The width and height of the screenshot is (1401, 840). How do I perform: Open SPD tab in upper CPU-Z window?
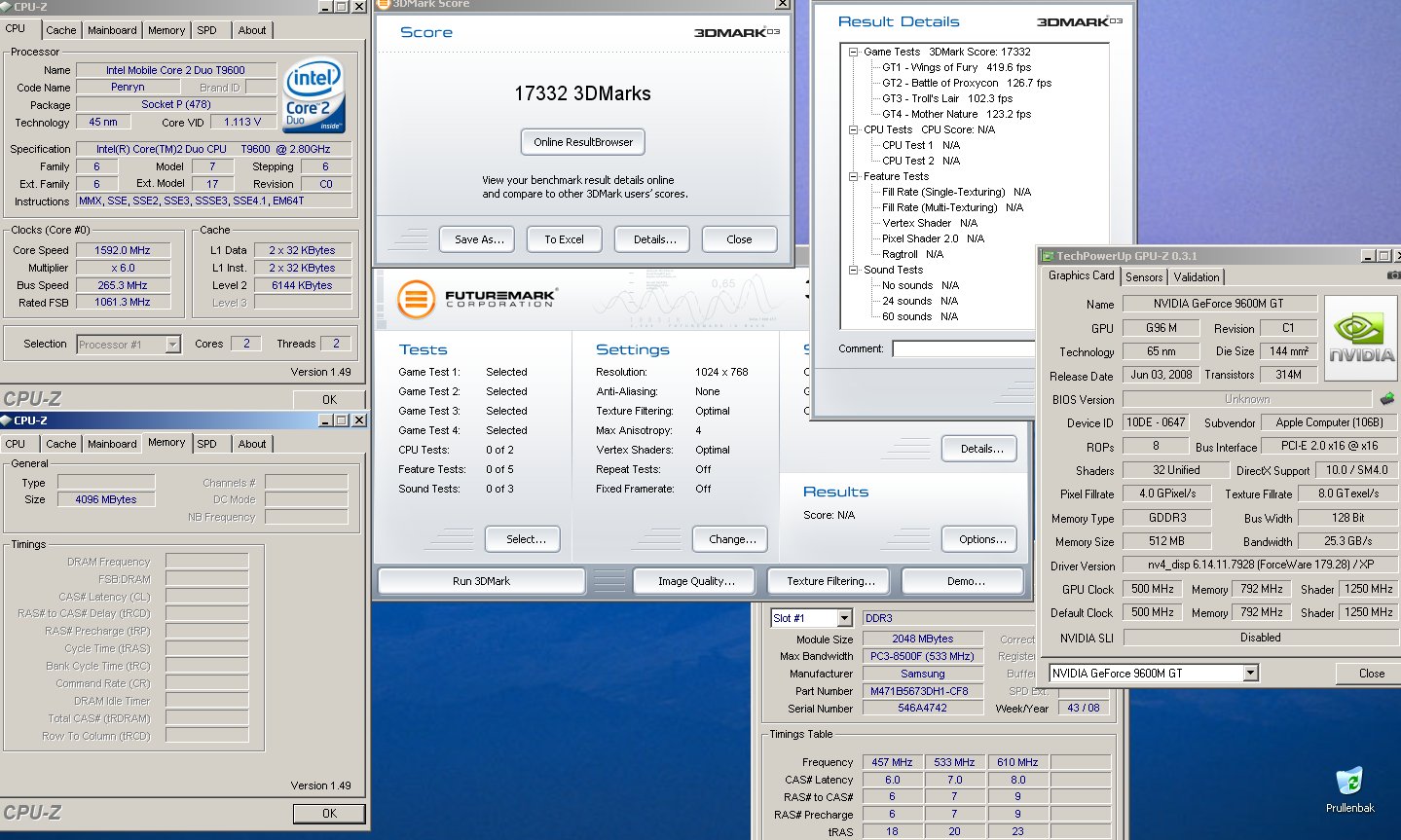pos(207,30)
